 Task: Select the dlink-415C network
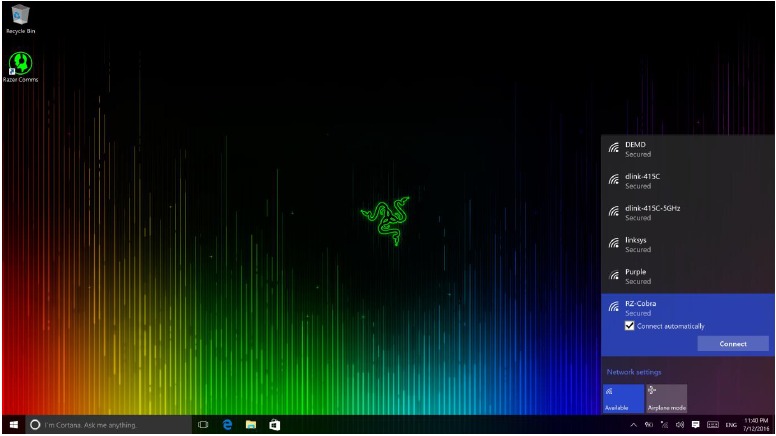point(688,181)
